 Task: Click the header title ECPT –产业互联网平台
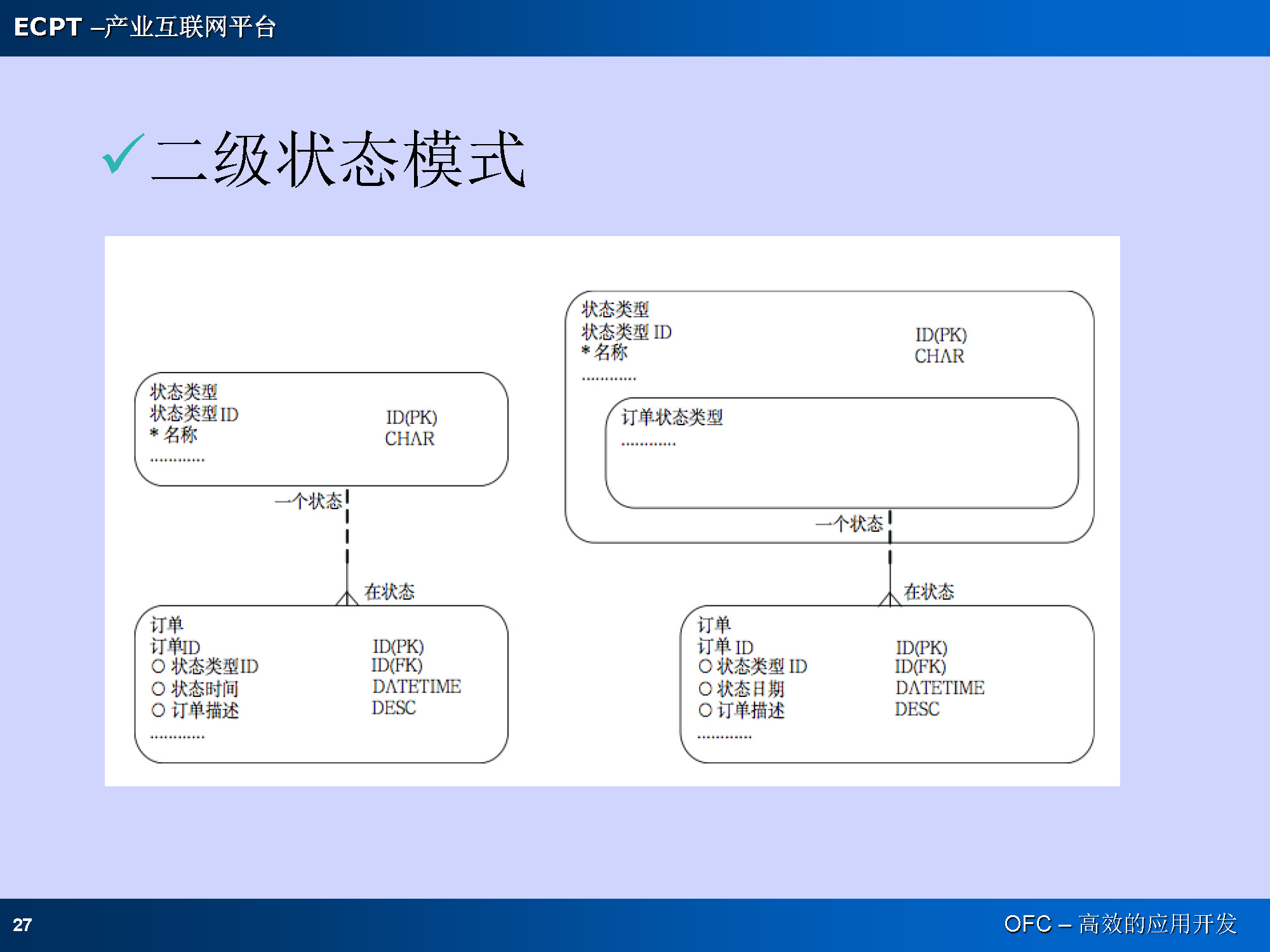(145, 27)
